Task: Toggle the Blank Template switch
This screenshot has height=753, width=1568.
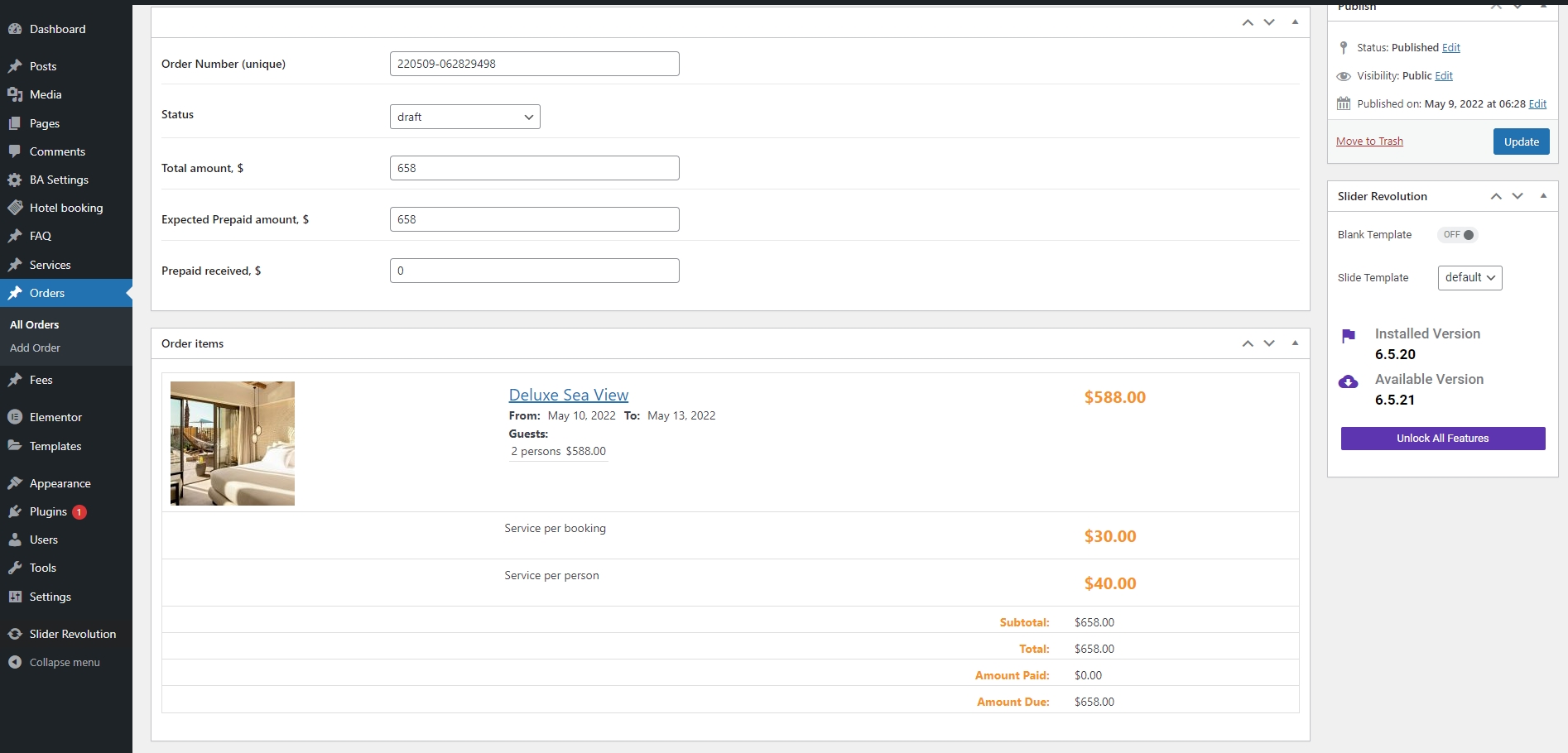Action: [x=1458, y=235]
